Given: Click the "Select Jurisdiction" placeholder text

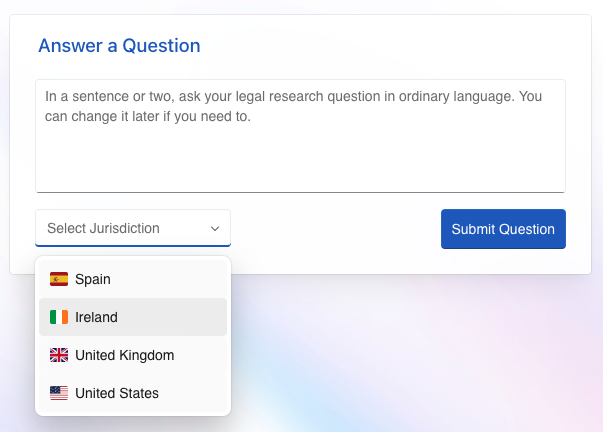Looking at the screenshot, I should 103,228.
